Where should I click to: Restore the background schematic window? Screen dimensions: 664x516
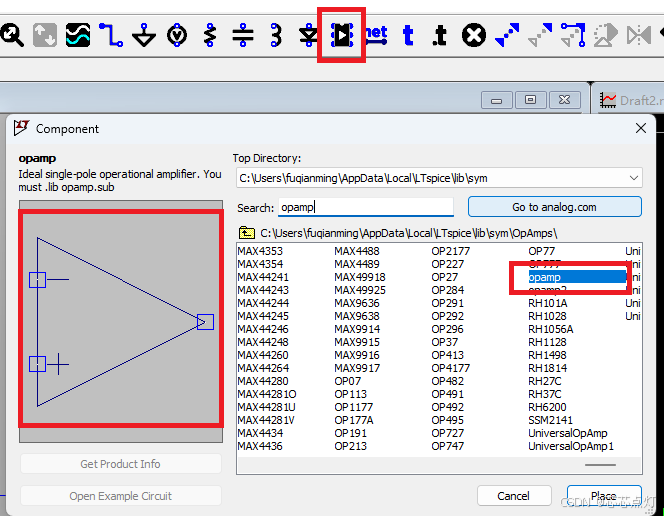pos(530,100)
